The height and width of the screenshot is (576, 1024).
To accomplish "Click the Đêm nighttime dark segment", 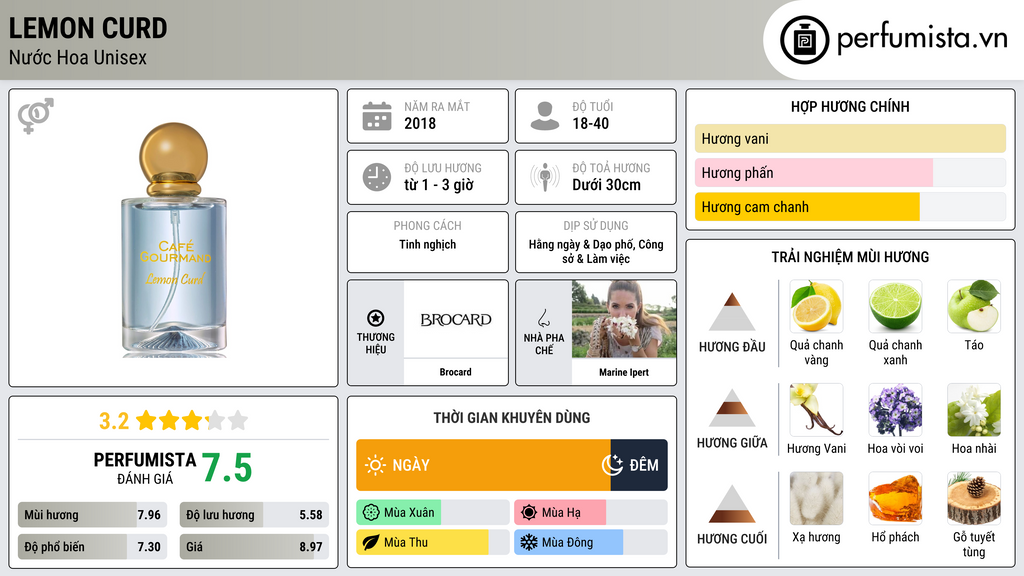I will (x=639, y=465).
